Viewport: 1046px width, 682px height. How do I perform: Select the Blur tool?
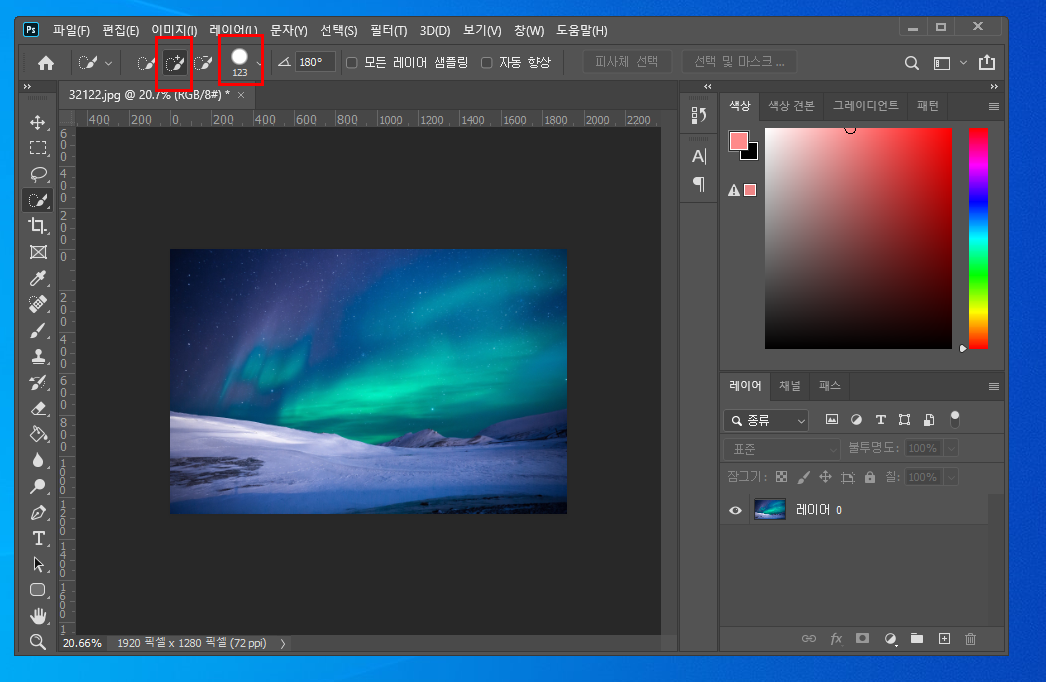[38, 460]
